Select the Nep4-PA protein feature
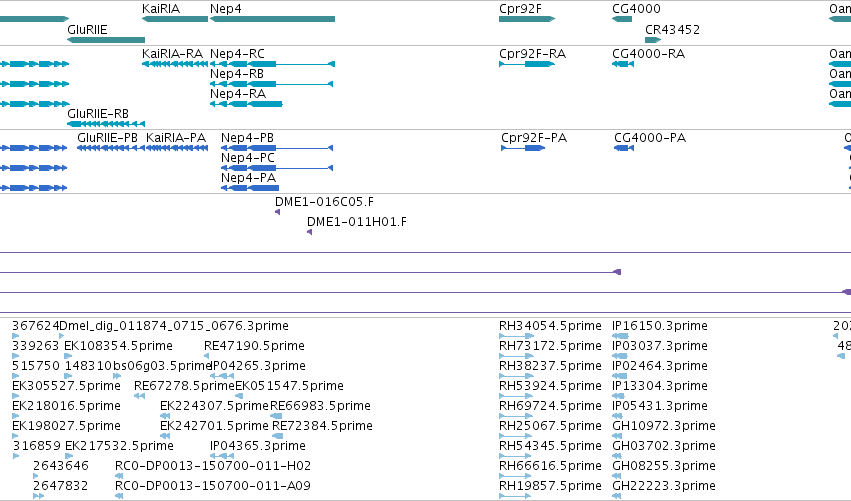The width and height of the screenshot is (851, 501). click(x=250, y=188)
